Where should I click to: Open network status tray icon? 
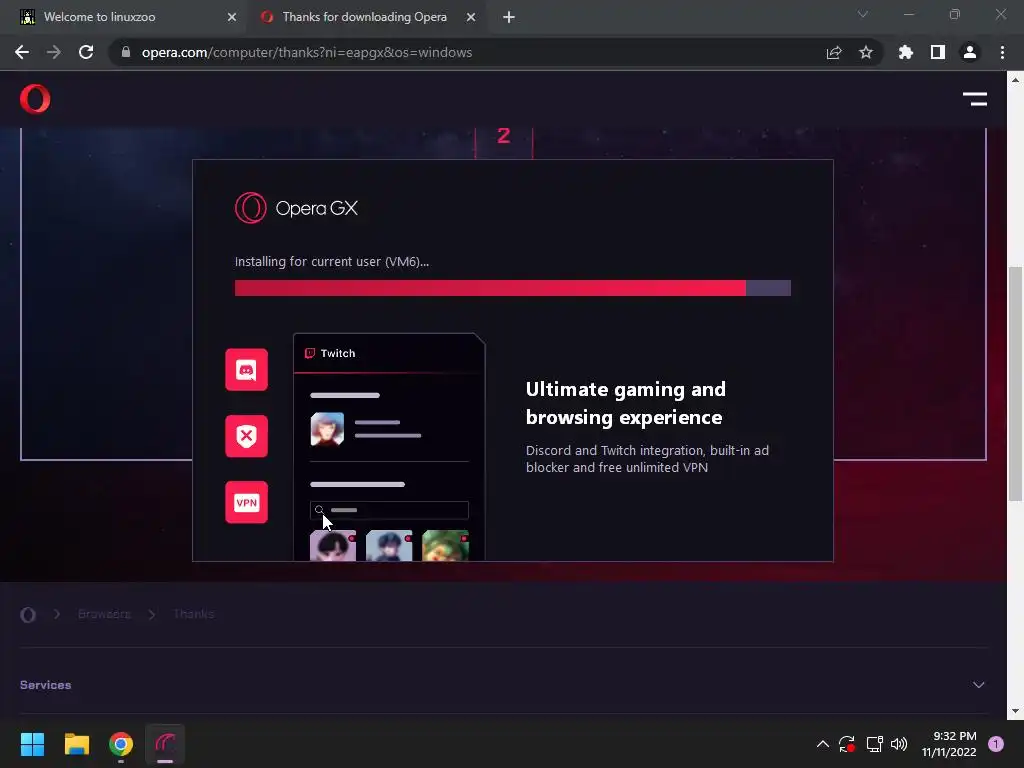coord(874,744)
